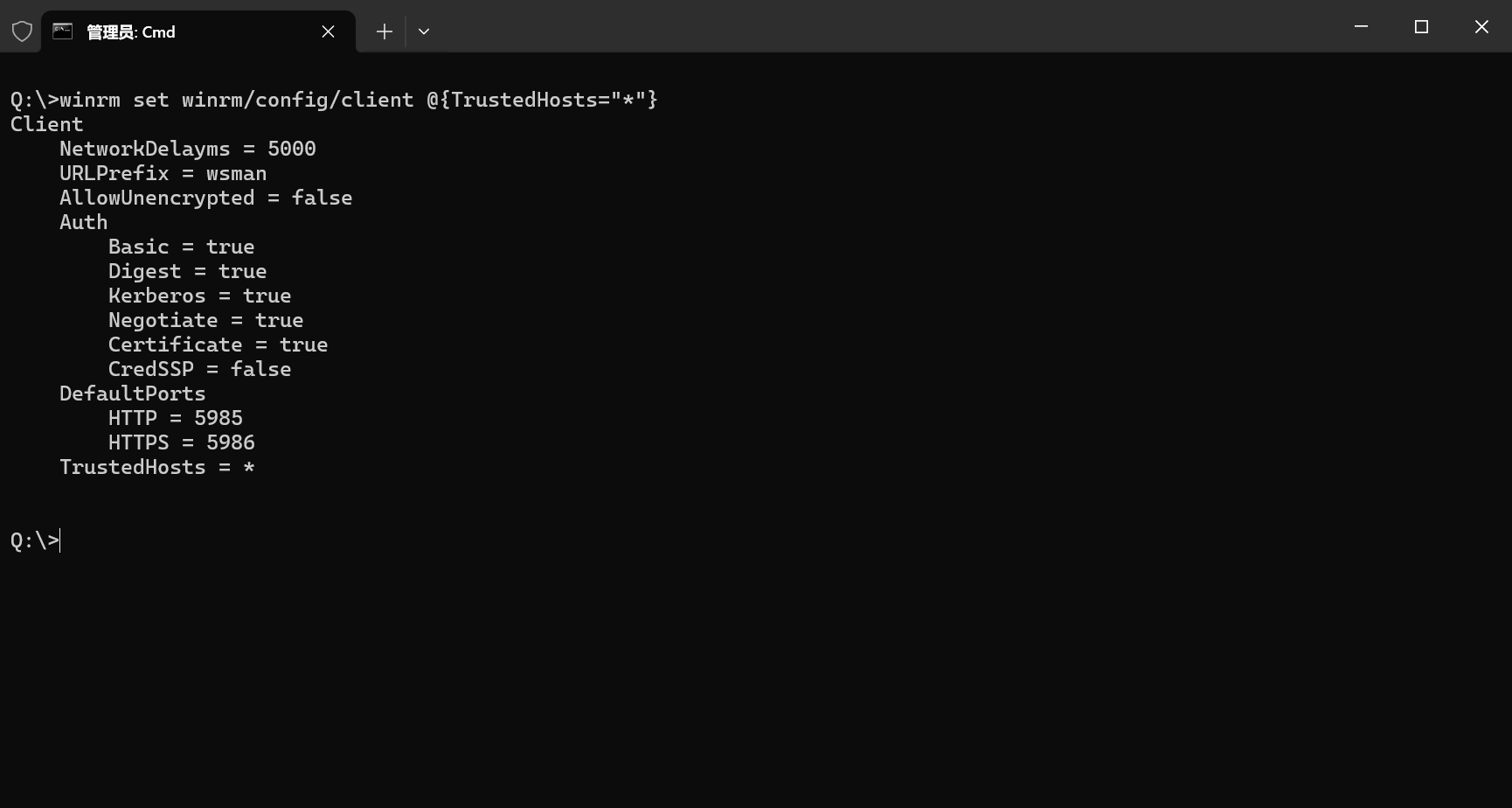Click the Kerberos = true line
The image size is (1512, 808).
coord(200,296)
